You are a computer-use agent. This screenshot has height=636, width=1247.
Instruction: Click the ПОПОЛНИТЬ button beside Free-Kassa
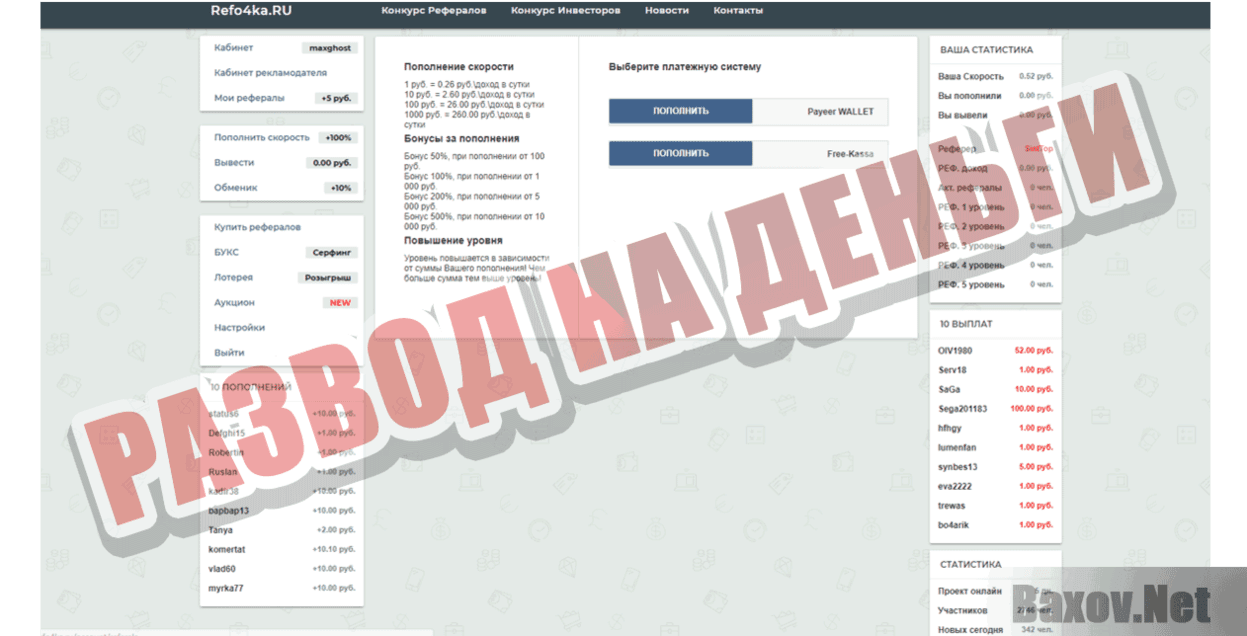pyautogui.click(x=681, y=153)
